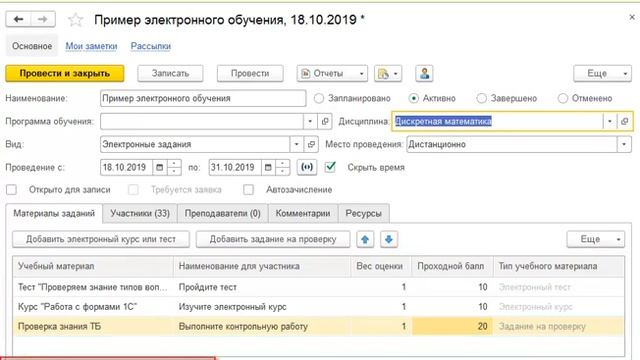
Task: Open calendar for end date 31.10.2019
Action: [268, 167]
